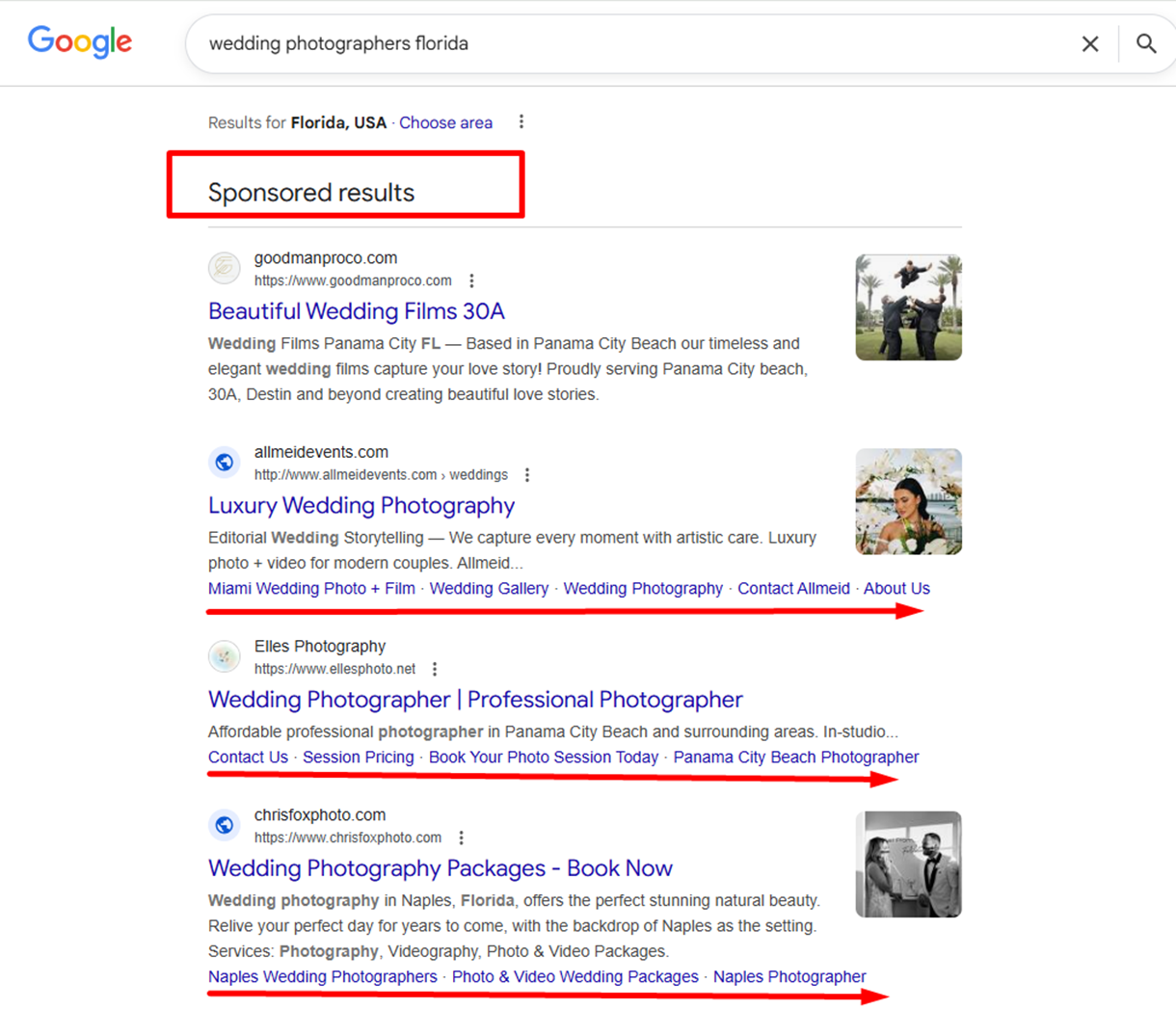Open Beautiful Wedding Films 30A result

[356, 311]
